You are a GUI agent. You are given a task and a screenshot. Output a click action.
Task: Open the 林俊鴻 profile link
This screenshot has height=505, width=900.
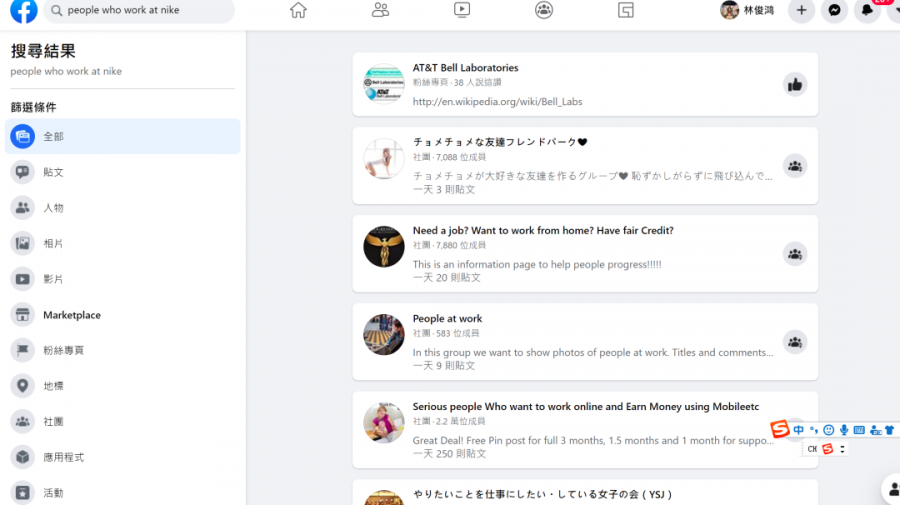pos(748,10)
